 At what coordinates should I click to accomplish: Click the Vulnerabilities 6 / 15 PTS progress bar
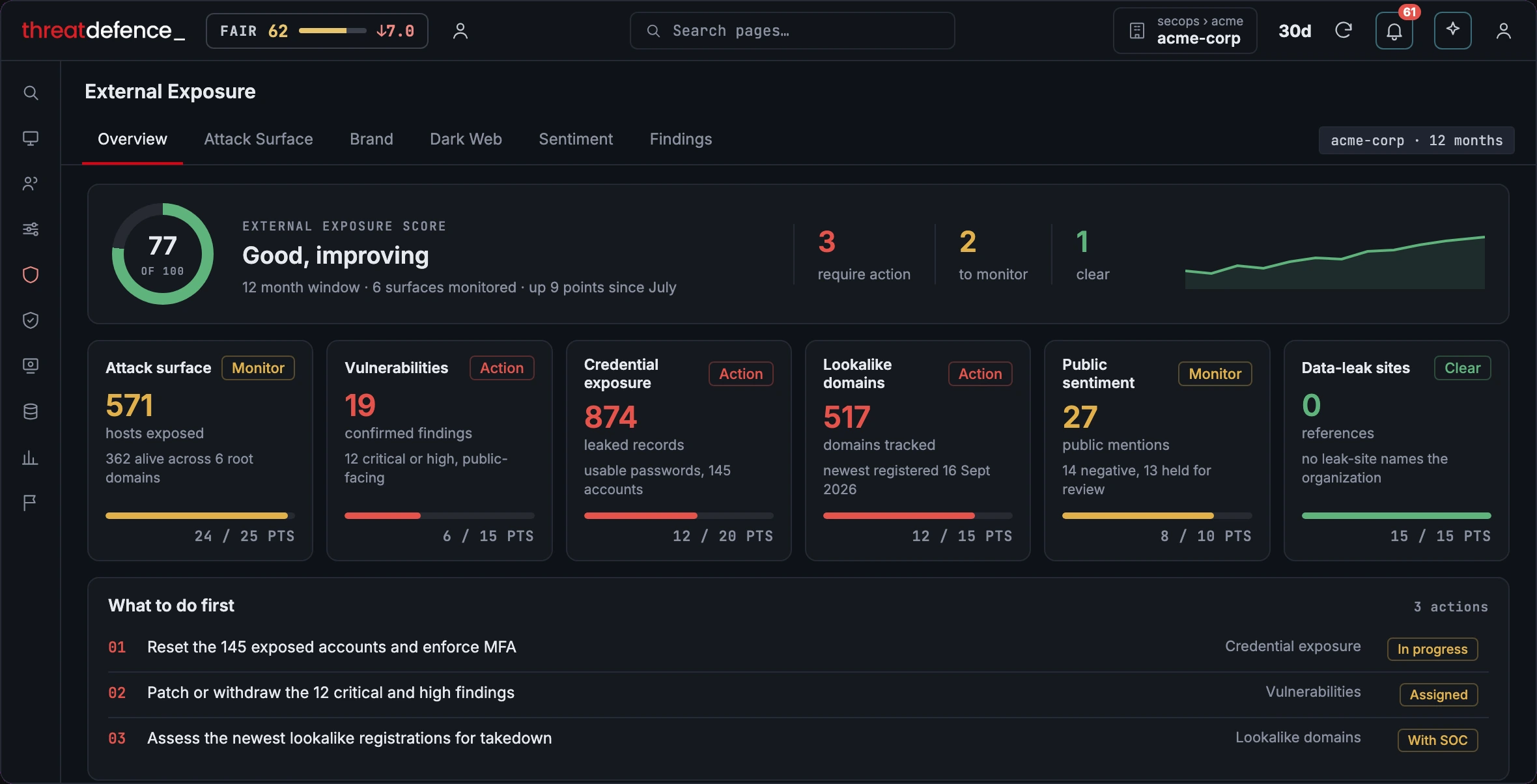click(440, 516)
